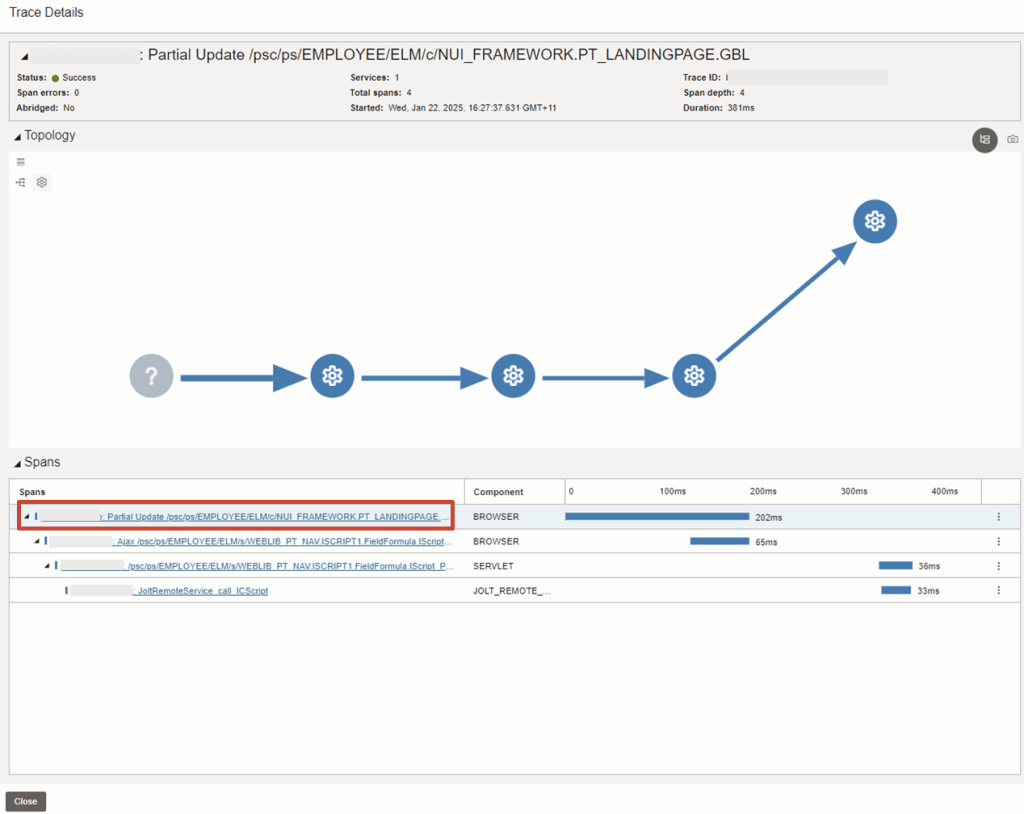Open actions menu for the 202ms span

(x=998, y=517)
